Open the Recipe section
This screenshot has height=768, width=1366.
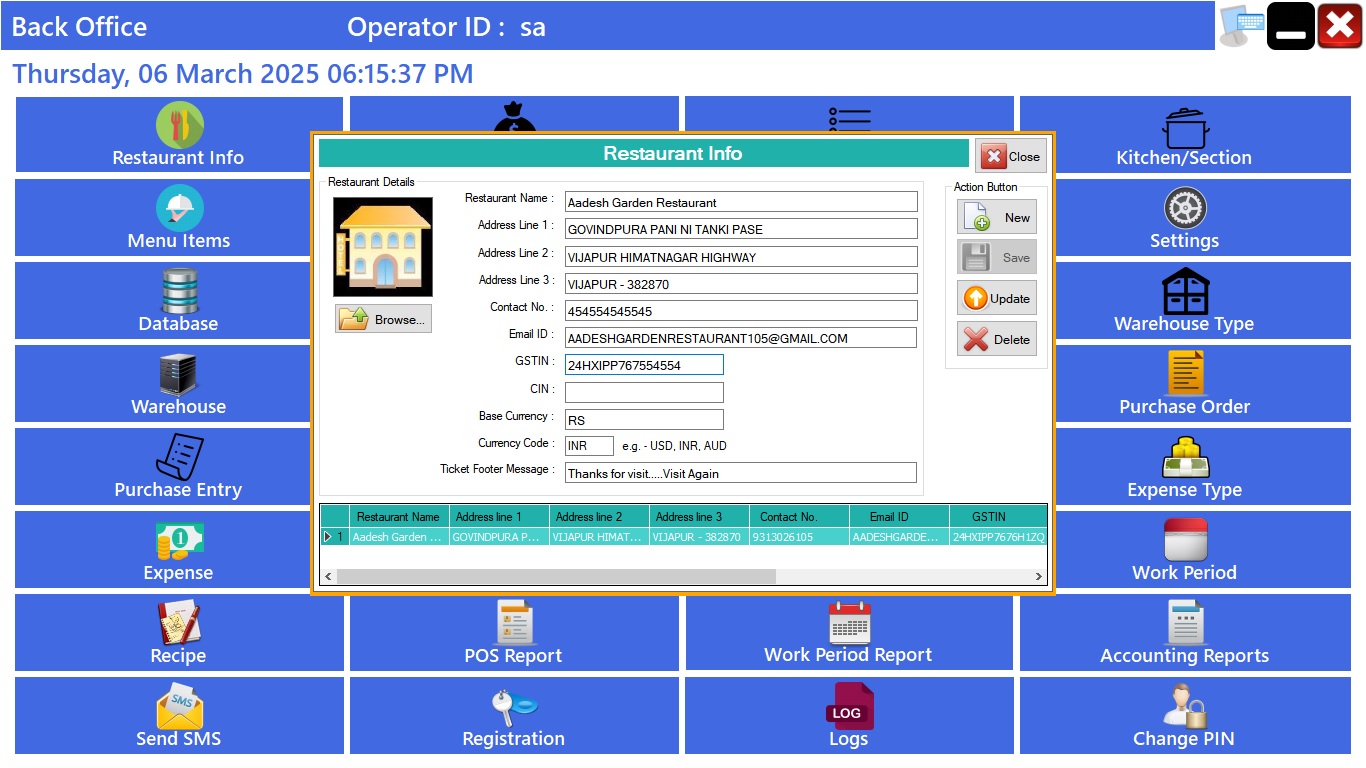[178, 633]
